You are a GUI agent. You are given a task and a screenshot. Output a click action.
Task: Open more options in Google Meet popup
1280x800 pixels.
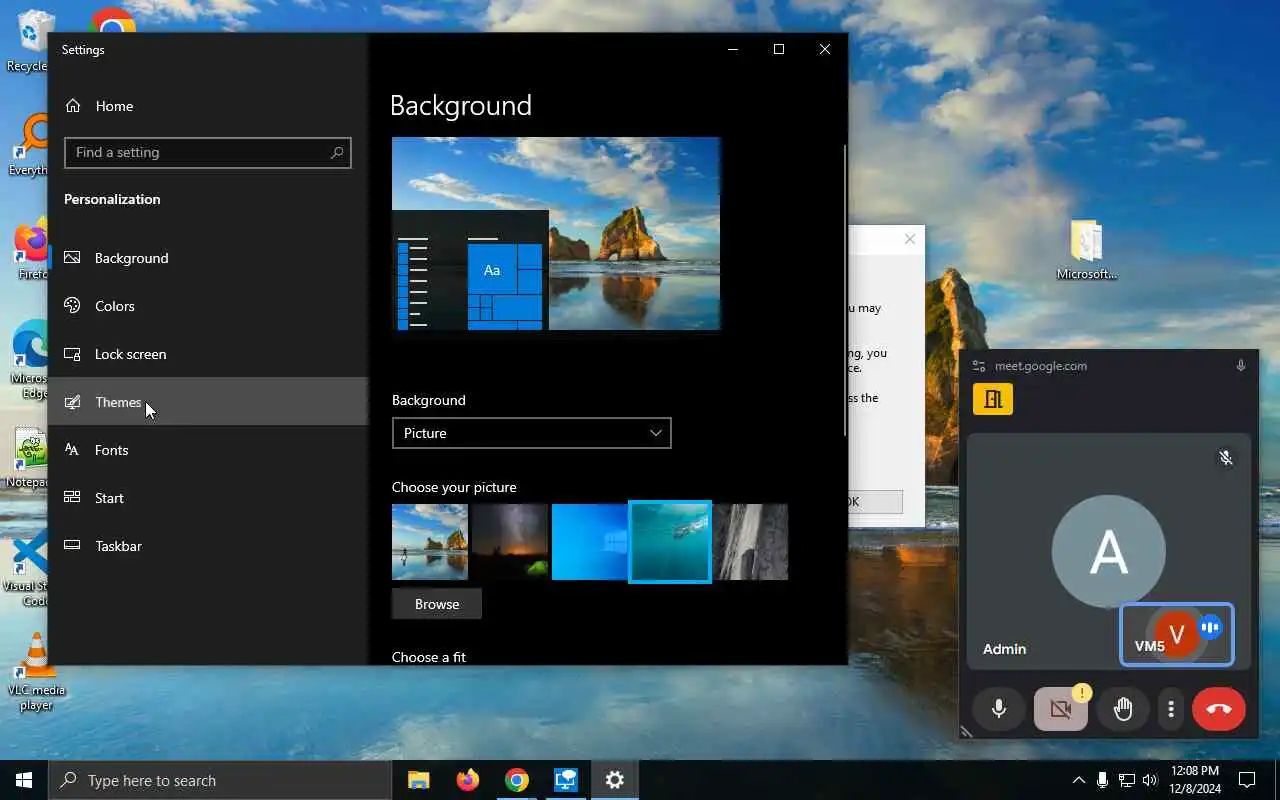tap(1171, 709)
